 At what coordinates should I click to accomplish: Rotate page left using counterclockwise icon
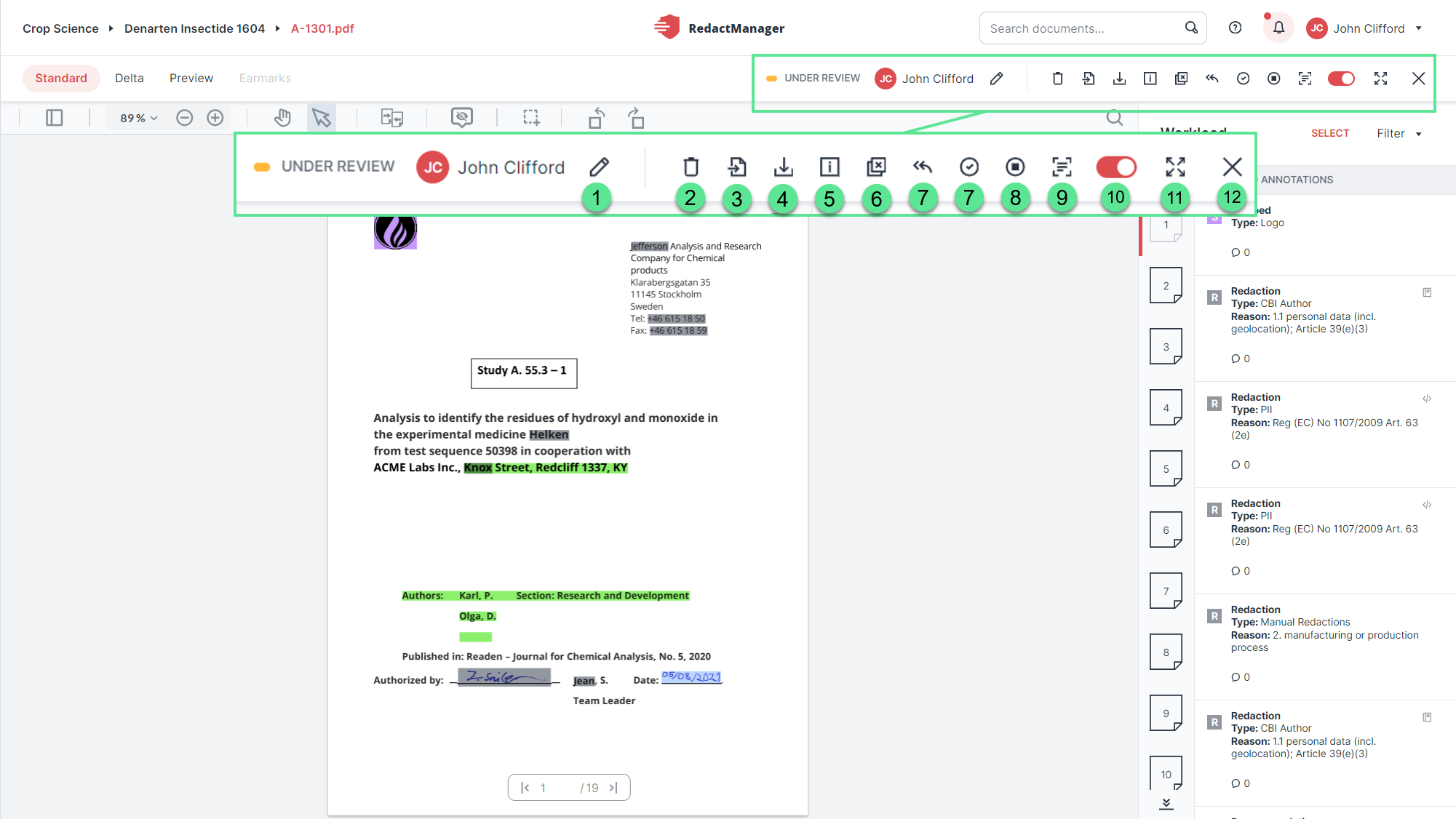pos(597,118)
